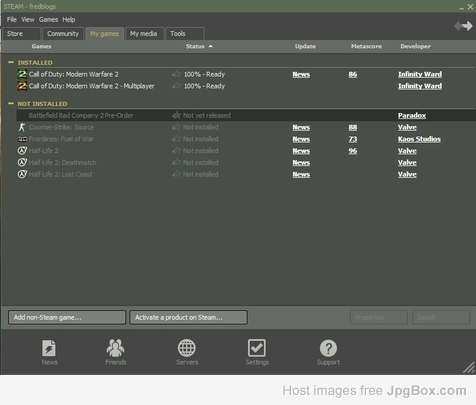Switch to the My media tab
The image size is (476, 405).
pyautogui.click(x=144, y=34)
